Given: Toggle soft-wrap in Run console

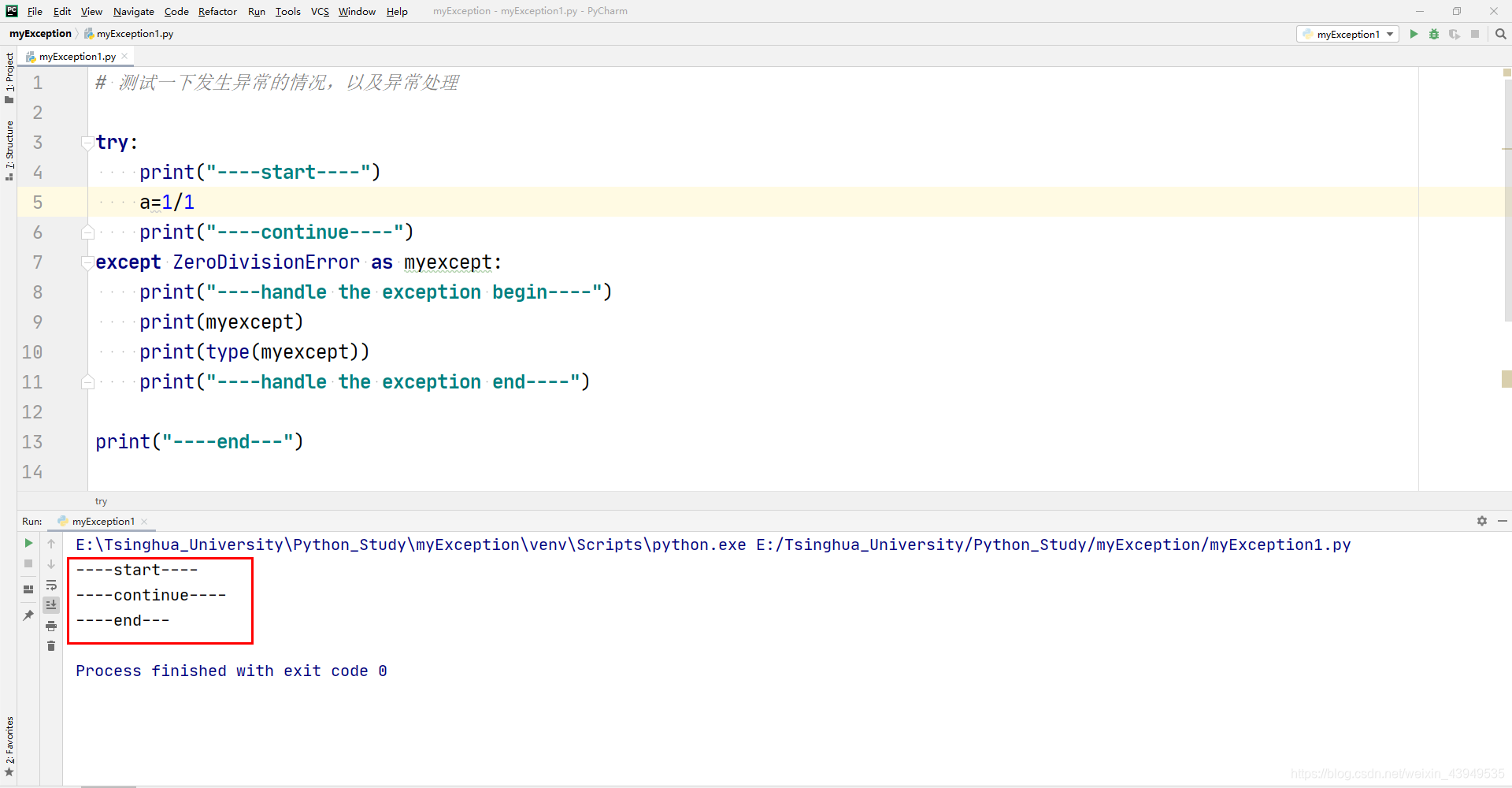Looking at the screenshot, I should click(51, 585).
